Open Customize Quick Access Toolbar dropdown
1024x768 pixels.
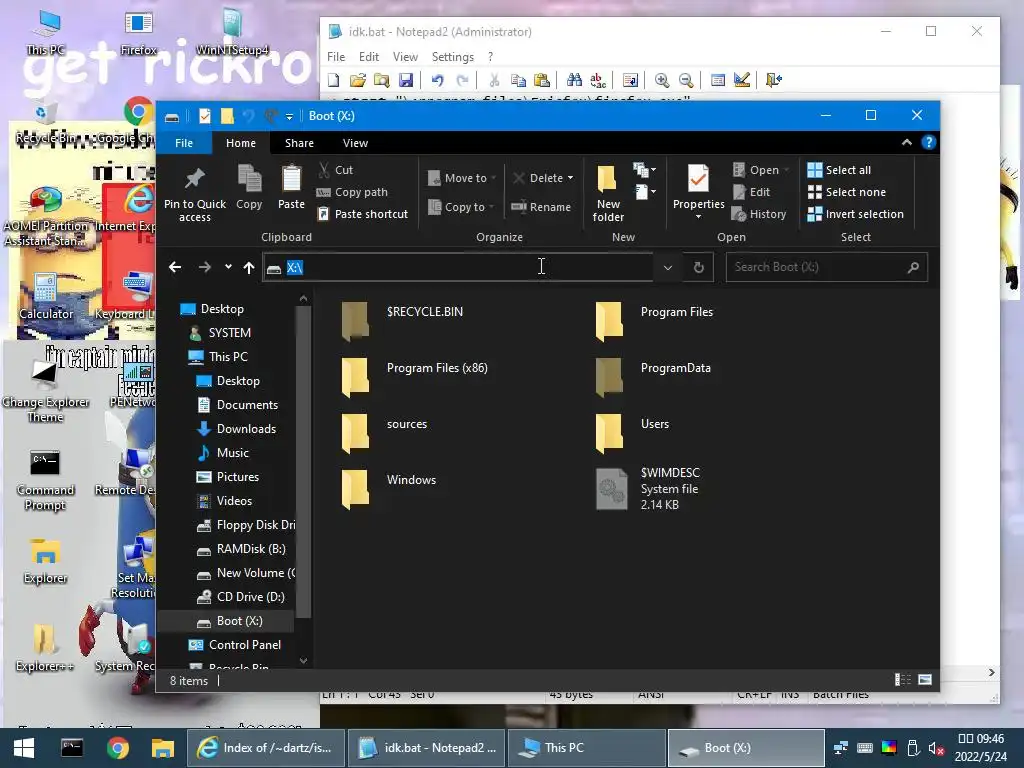pyautogui.click(x=289, y=116)
